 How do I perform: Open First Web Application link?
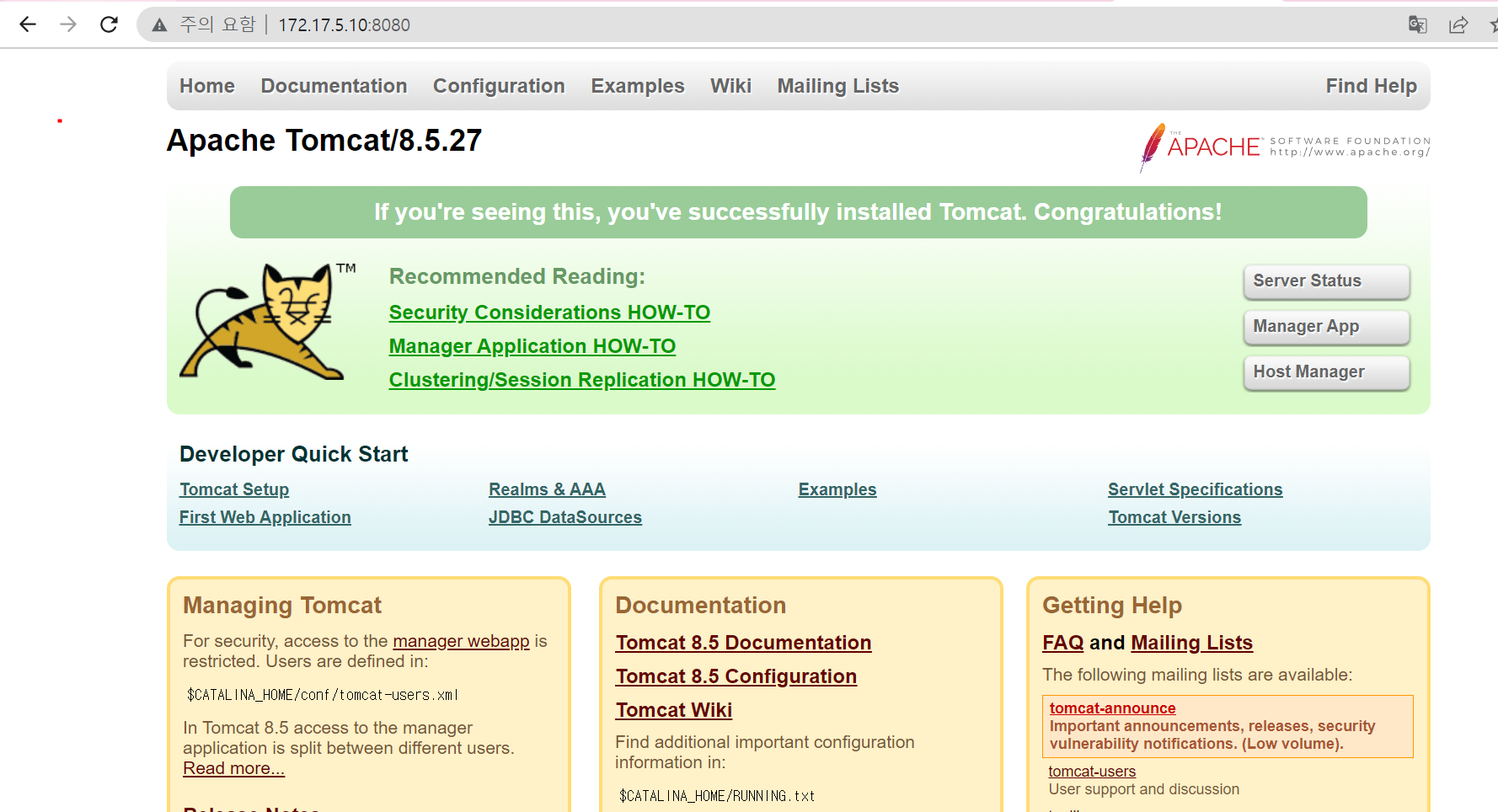265,517
